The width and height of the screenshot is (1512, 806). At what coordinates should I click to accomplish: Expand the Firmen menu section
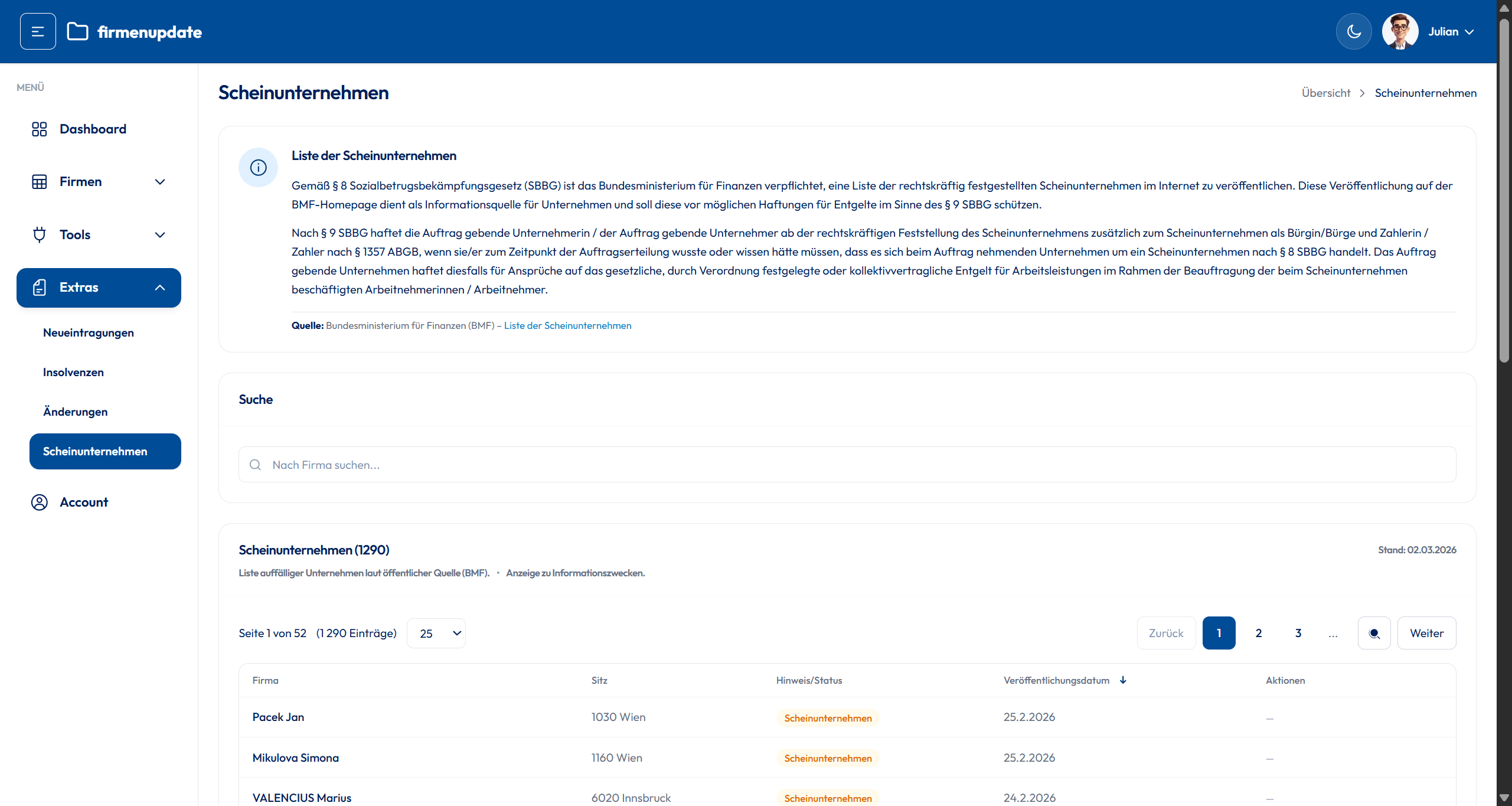tap(159, 181)
